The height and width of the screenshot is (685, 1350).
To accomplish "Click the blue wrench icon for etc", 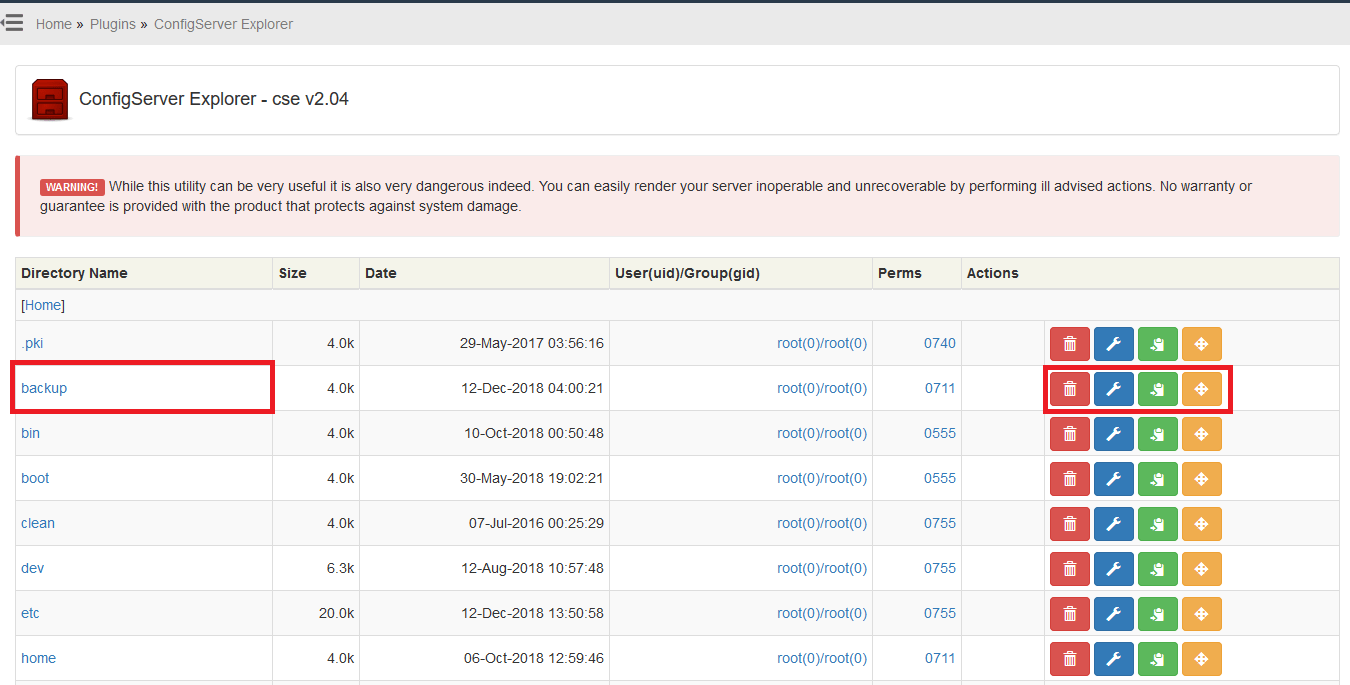I will [1114, 614].
